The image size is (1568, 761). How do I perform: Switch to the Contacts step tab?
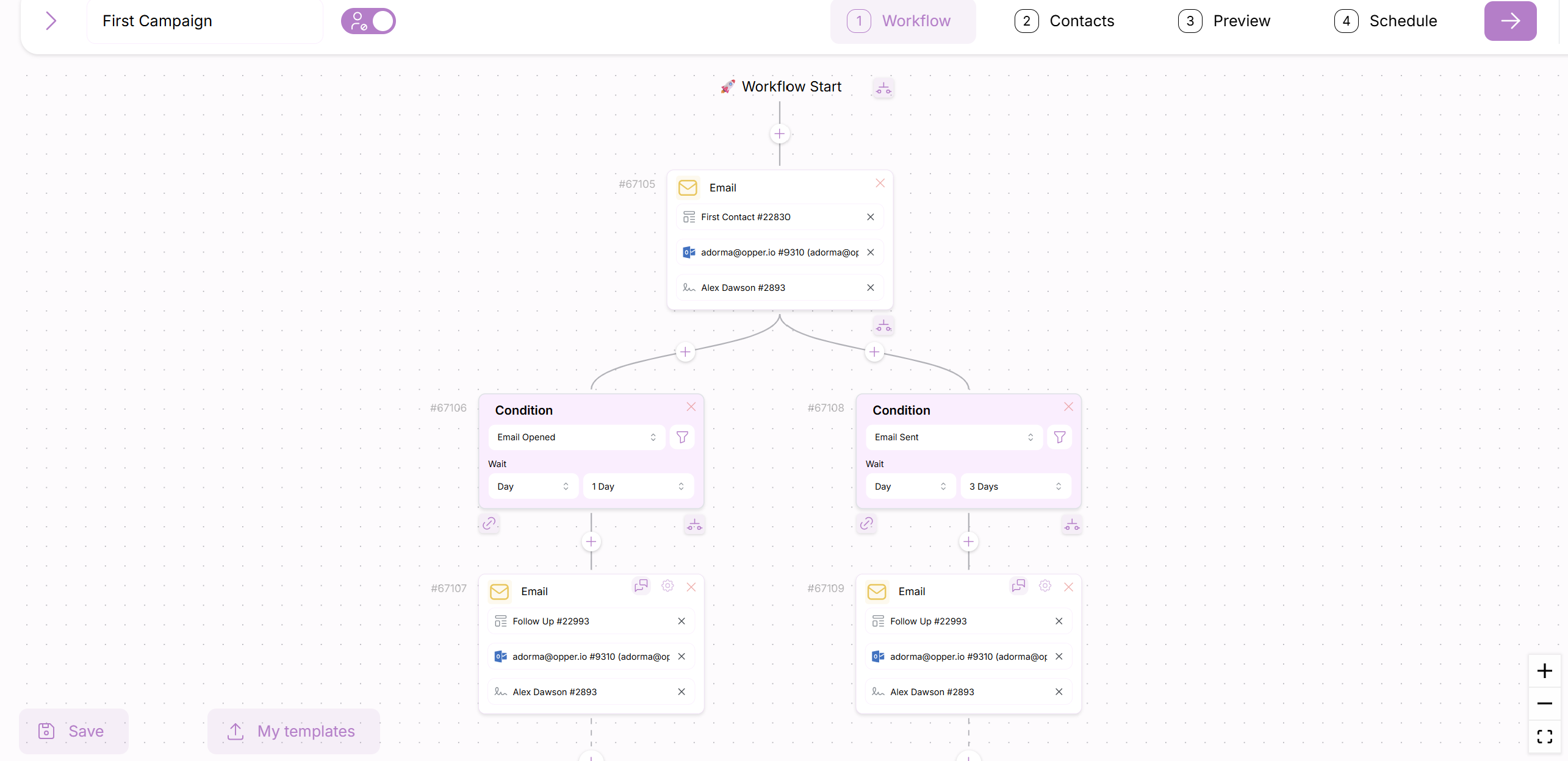click(x=1065, y=21)
